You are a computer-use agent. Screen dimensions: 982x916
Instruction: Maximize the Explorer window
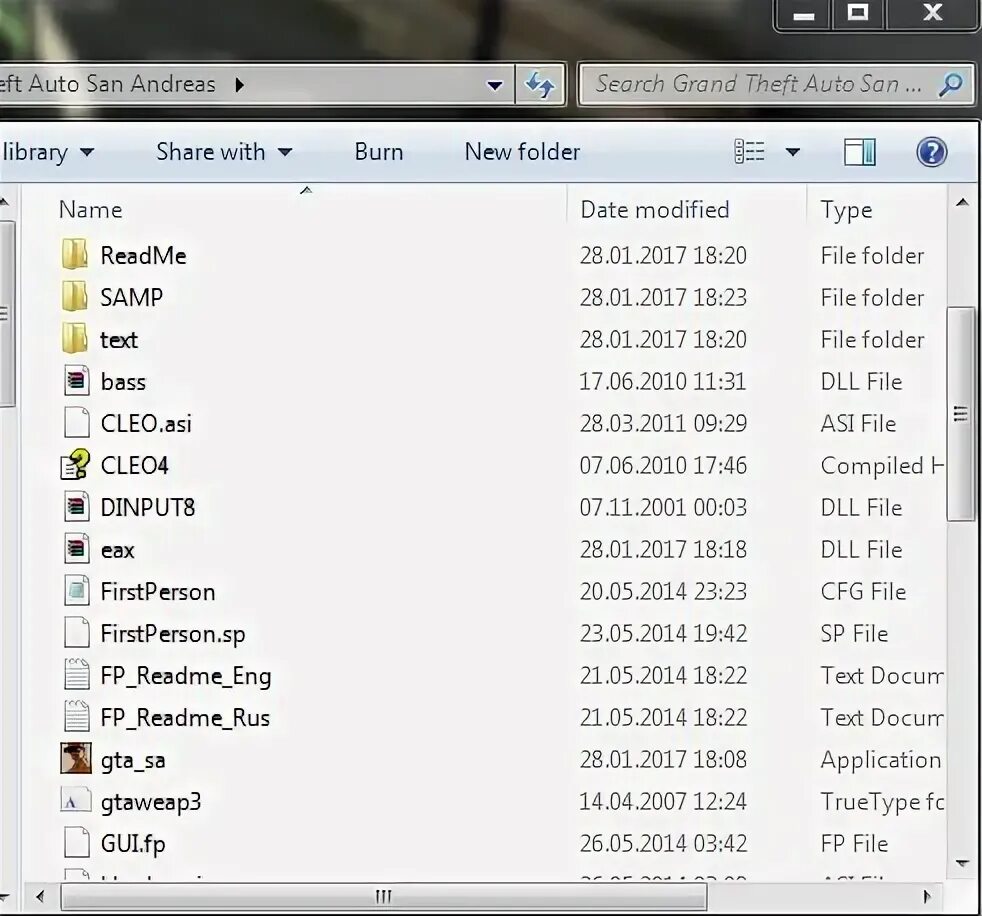pyautogui.click(x=858, y=13)
